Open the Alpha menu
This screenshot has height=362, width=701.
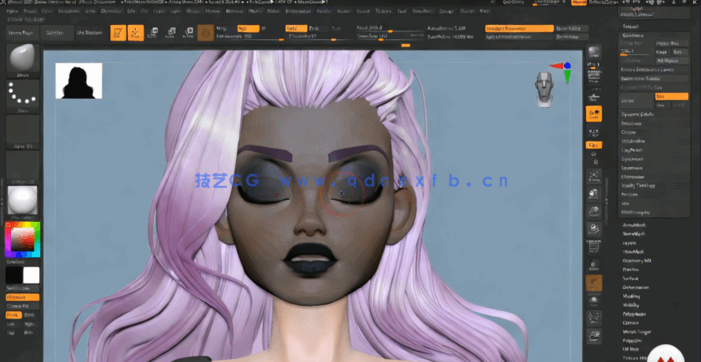tap(13, 11)
